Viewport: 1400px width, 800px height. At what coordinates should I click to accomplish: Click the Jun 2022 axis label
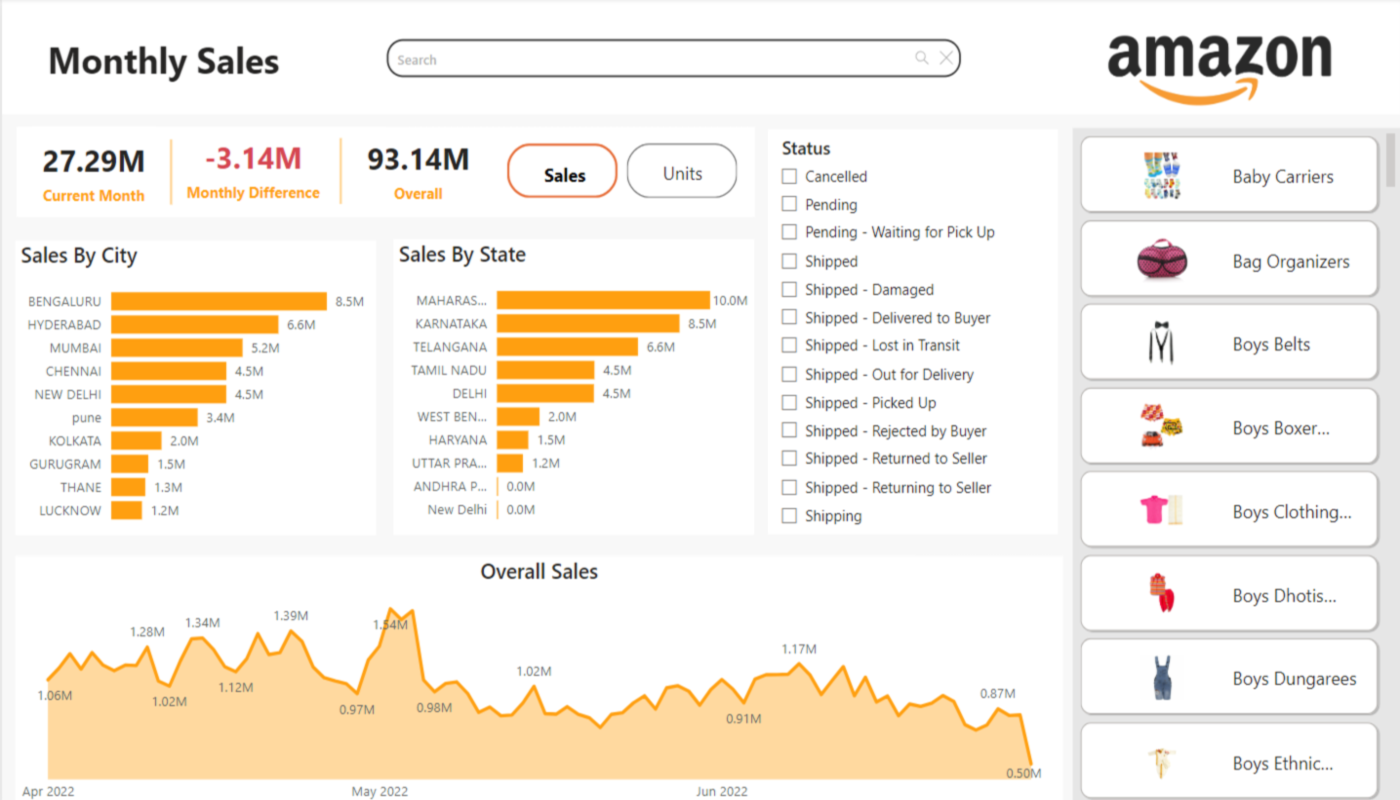721,791
